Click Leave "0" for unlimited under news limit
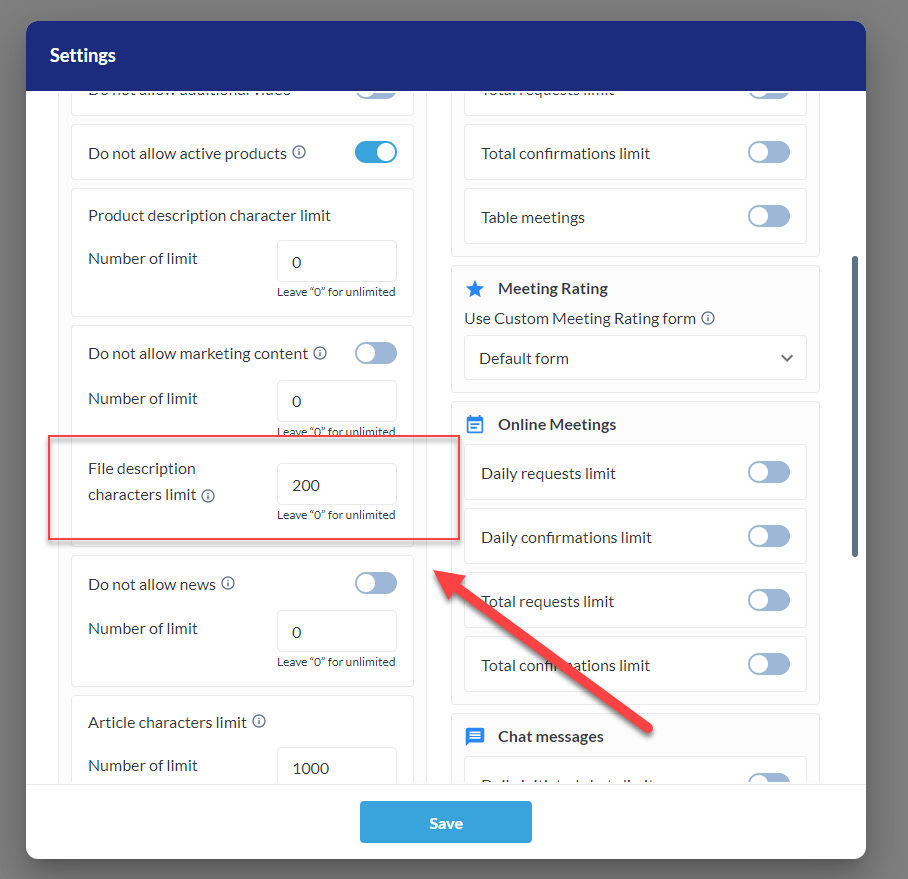 (336, 662)
